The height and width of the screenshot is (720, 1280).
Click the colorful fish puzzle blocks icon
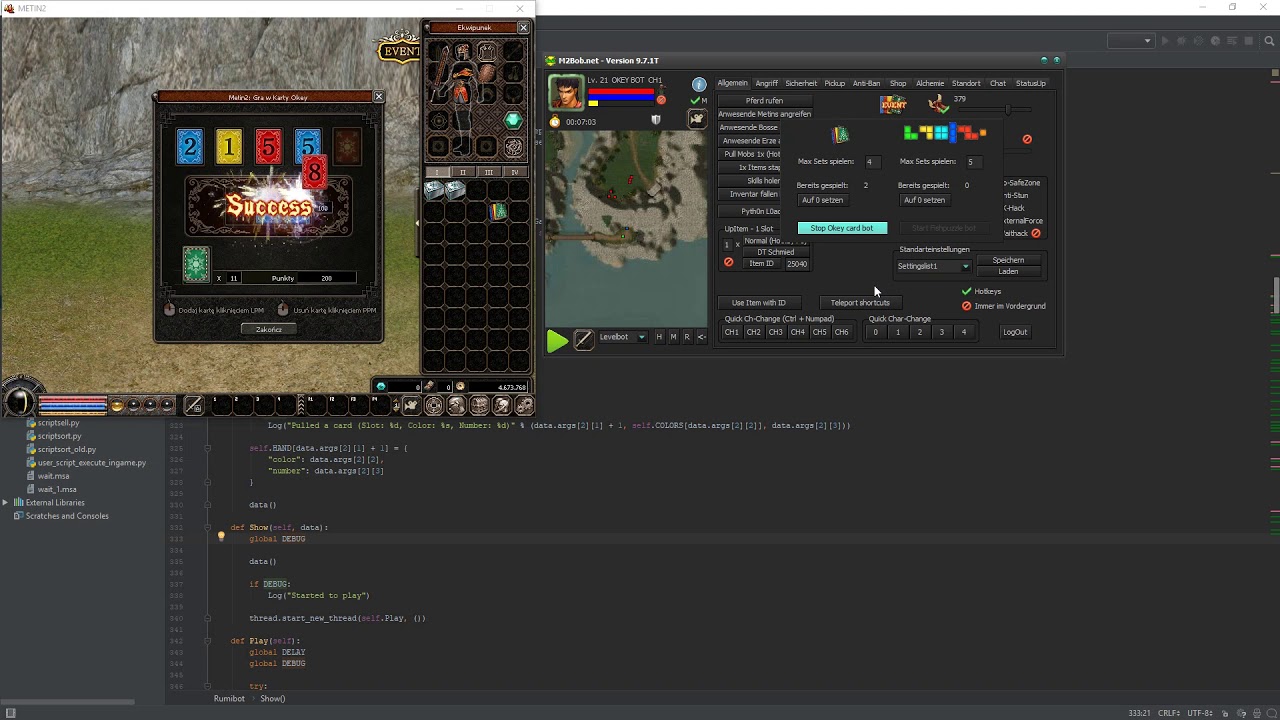point(944,132)
